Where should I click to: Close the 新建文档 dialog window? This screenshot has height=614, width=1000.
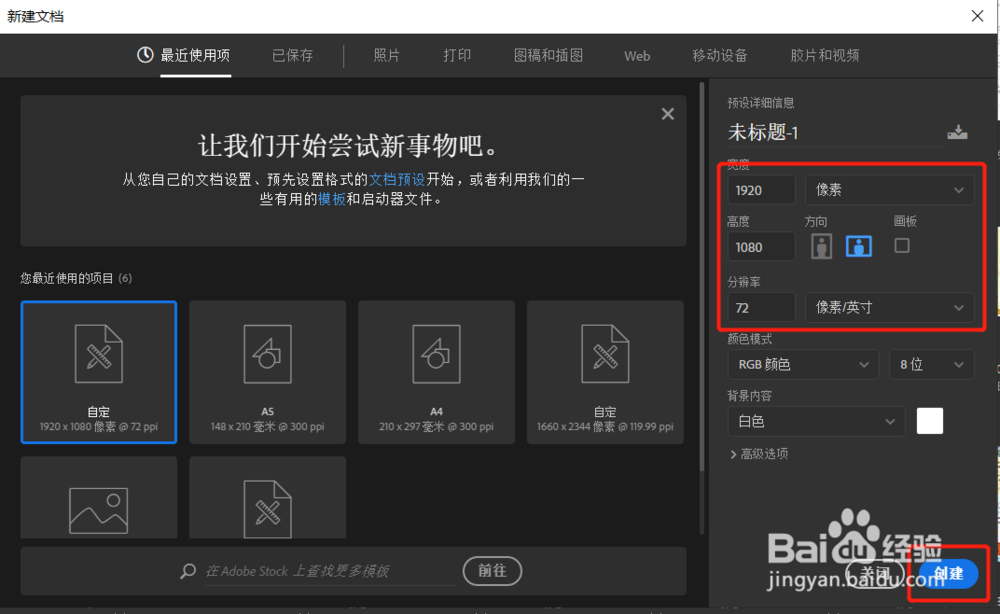point(977,16)
